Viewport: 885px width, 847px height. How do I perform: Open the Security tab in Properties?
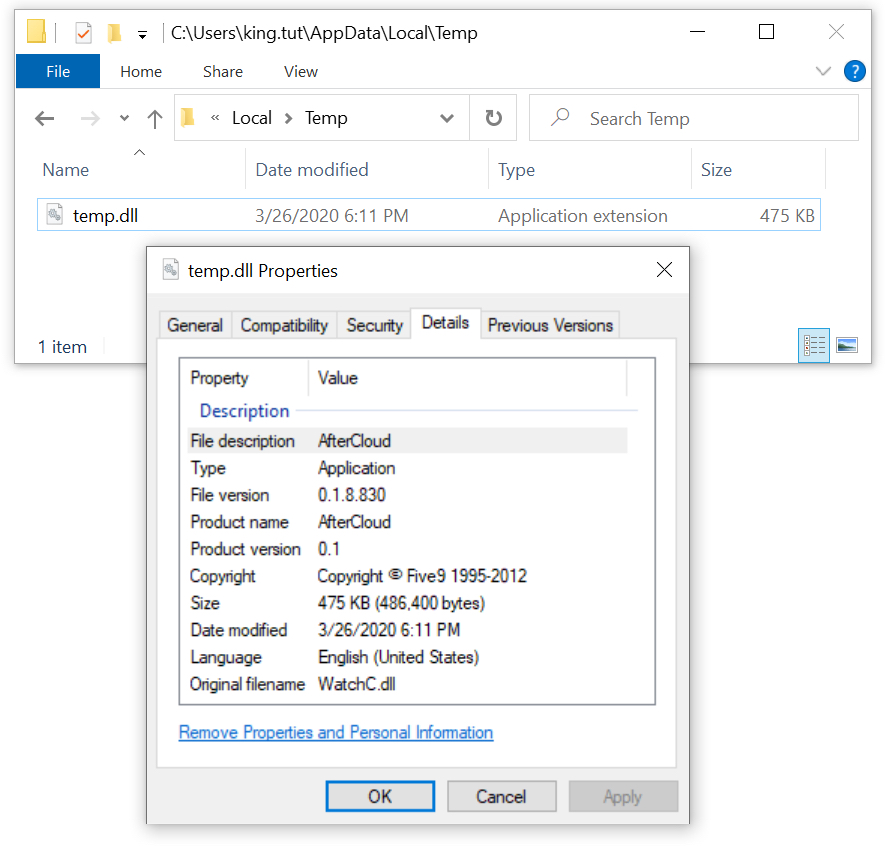pyautogui.click(x=374, y=325)
